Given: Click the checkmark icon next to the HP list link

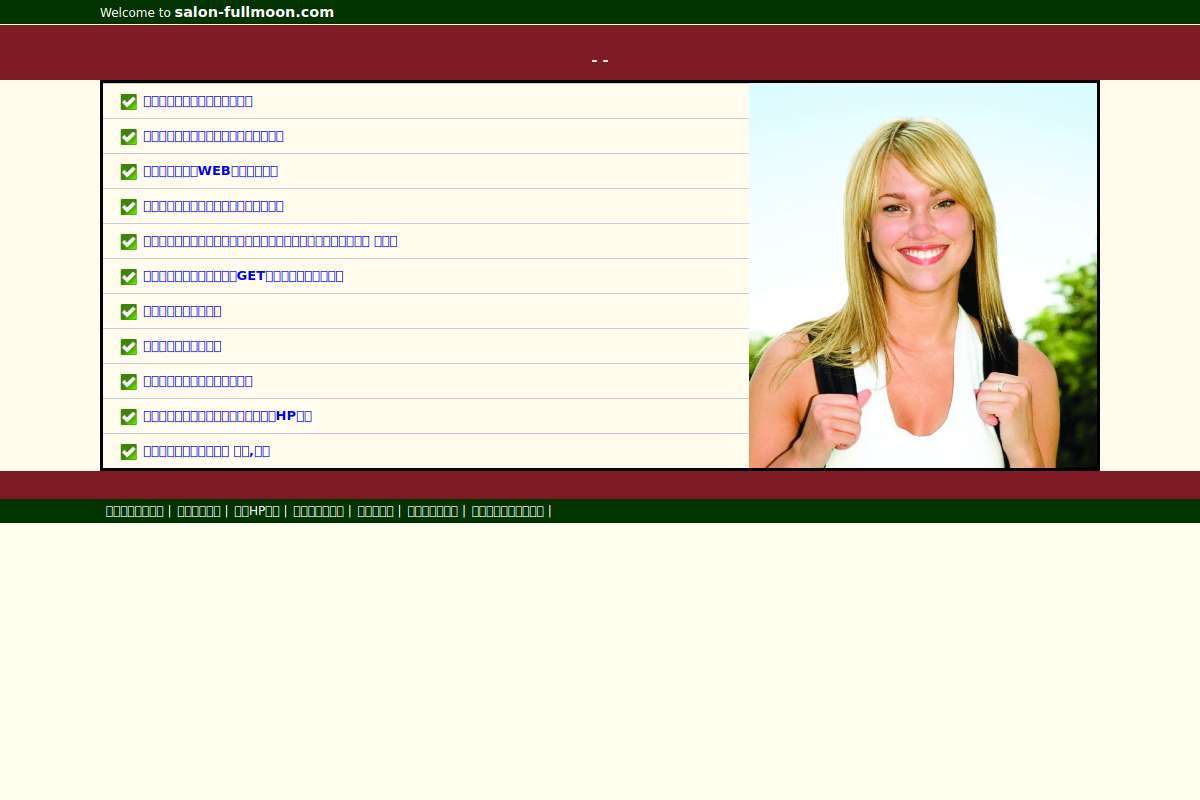Looking at the screenshot, I should pyautogui.click(x=129, y=417).
